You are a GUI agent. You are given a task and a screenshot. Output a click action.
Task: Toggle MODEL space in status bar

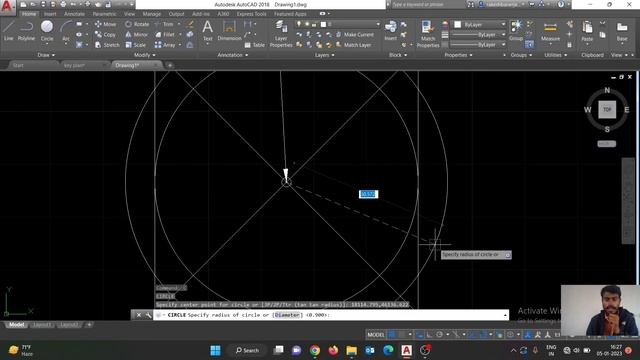click(x=376, y=335)
